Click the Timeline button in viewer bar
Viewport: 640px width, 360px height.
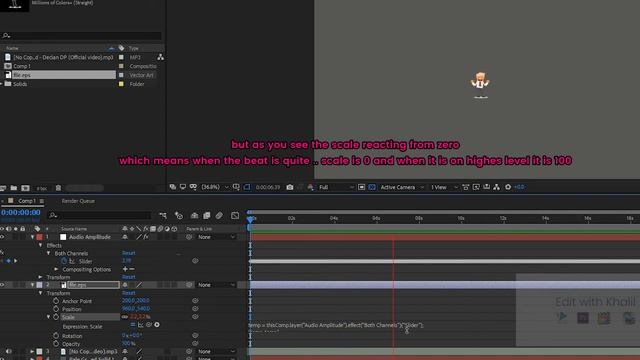tap(487, 187)
